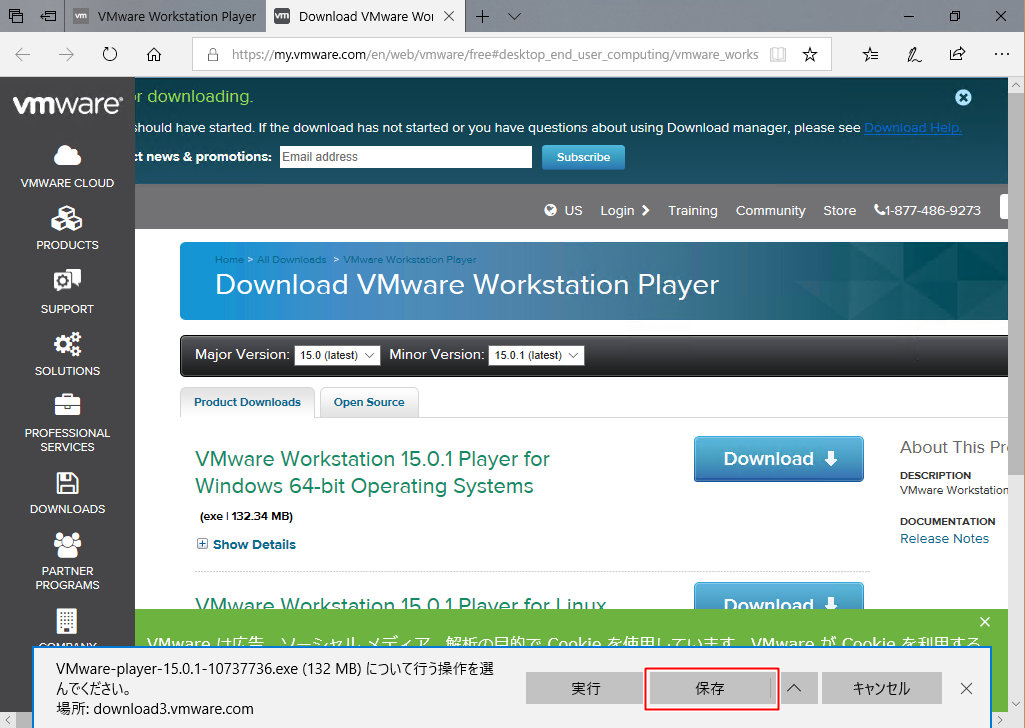Click the browser address bar URL

pos(495,54)
